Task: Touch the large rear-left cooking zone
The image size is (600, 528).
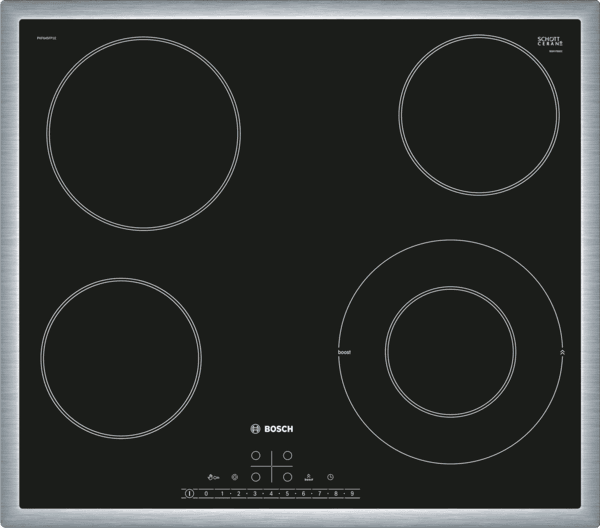Action: (143, 133)
